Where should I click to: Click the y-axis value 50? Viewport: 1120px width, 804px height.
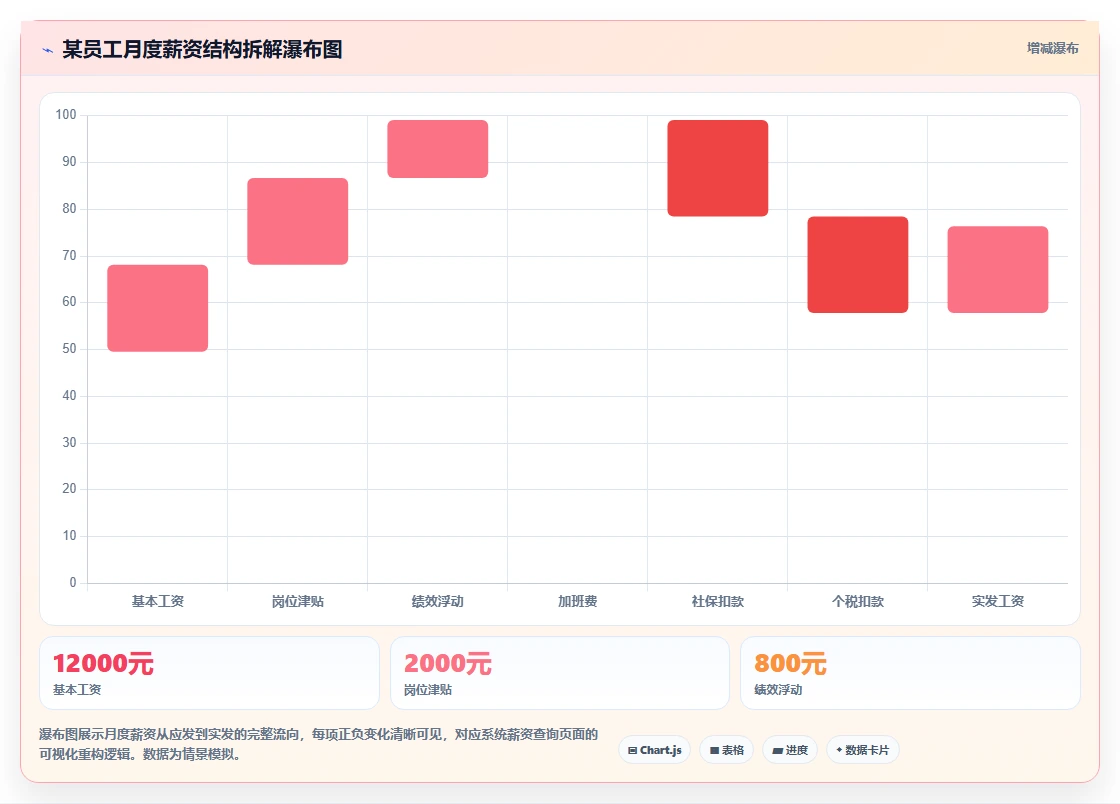pos(69,348)
